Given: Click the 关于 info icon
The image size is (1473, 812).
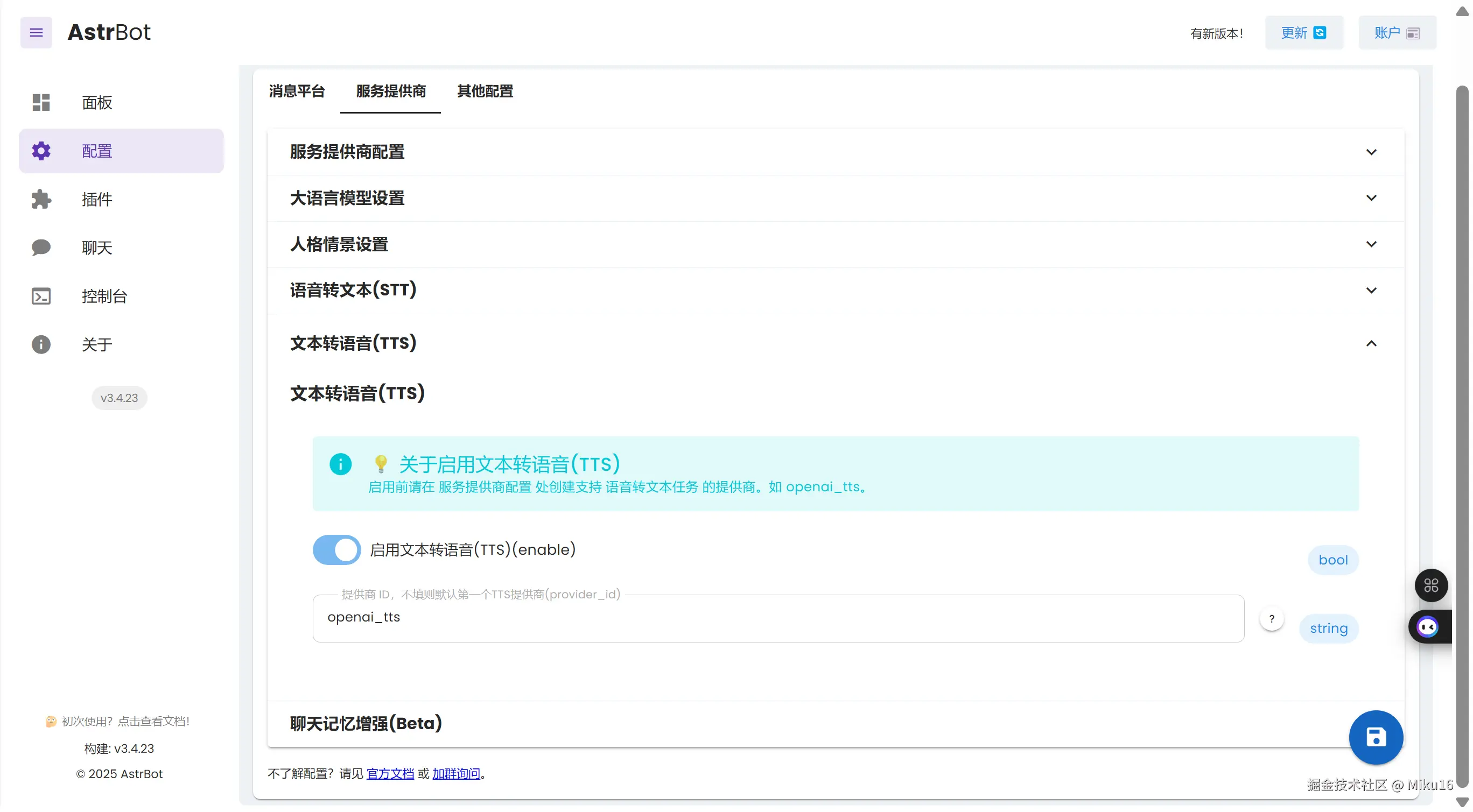Looking at the screenshot, I should pyautogui.click(x=41, y=344).
